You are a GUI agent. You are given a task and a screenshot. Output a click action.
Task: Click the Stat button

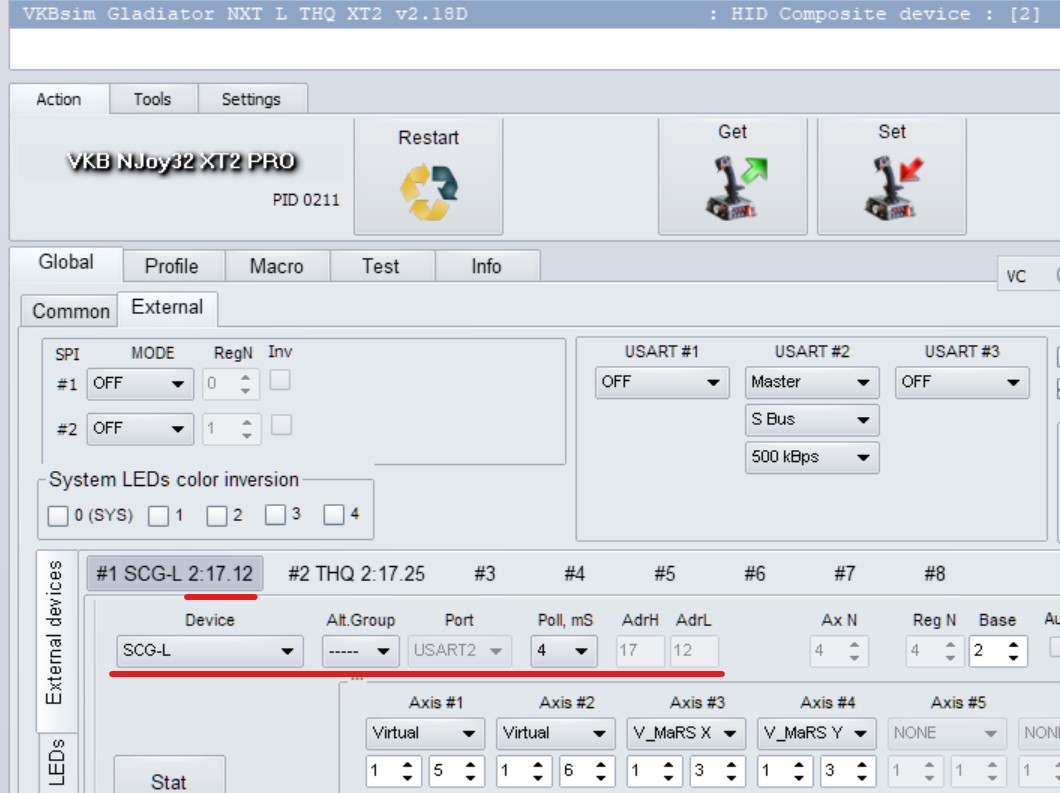coord(169,776)
